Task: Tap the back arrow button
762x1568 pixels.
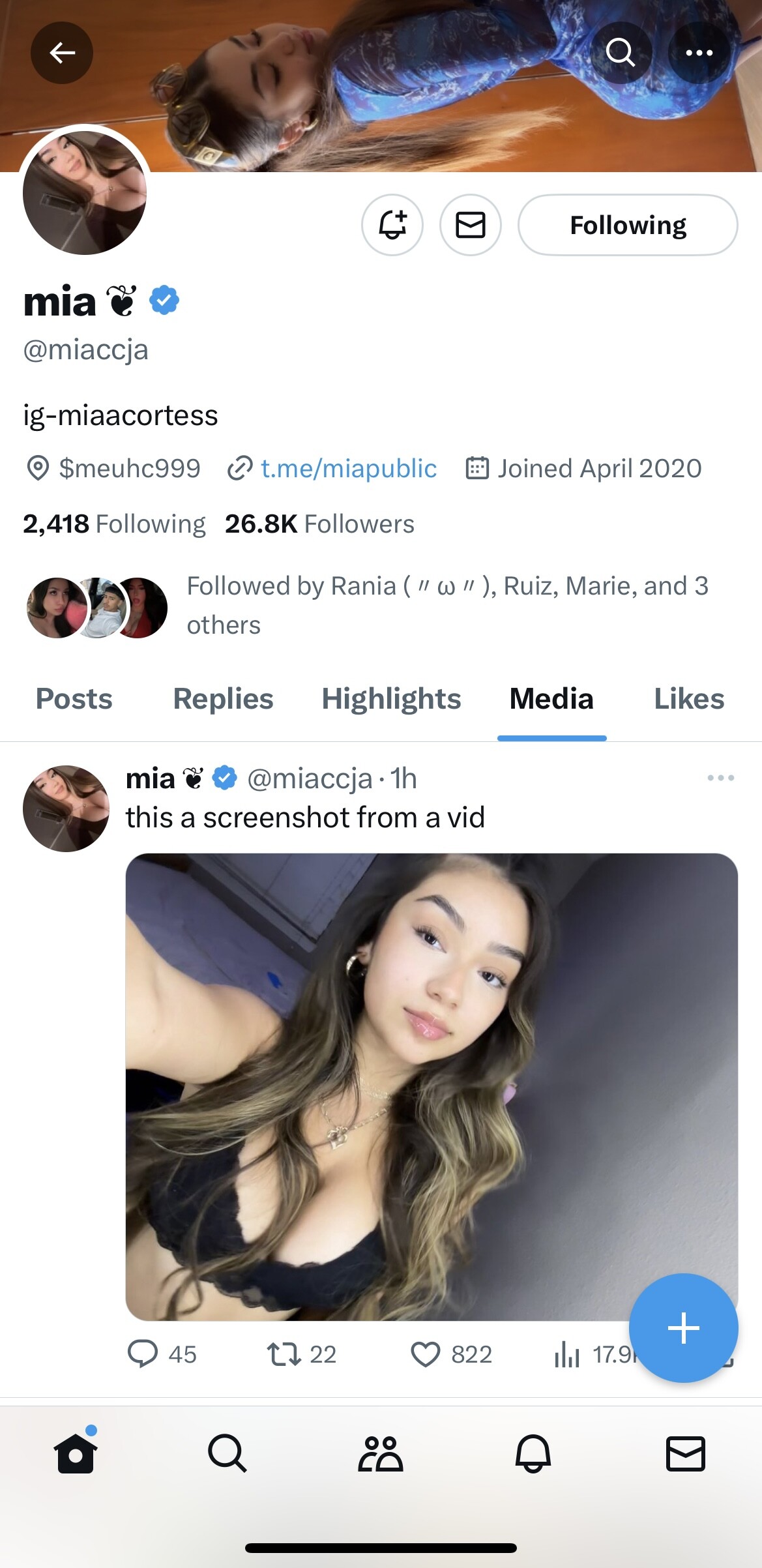Action: [x=62, y=53]
